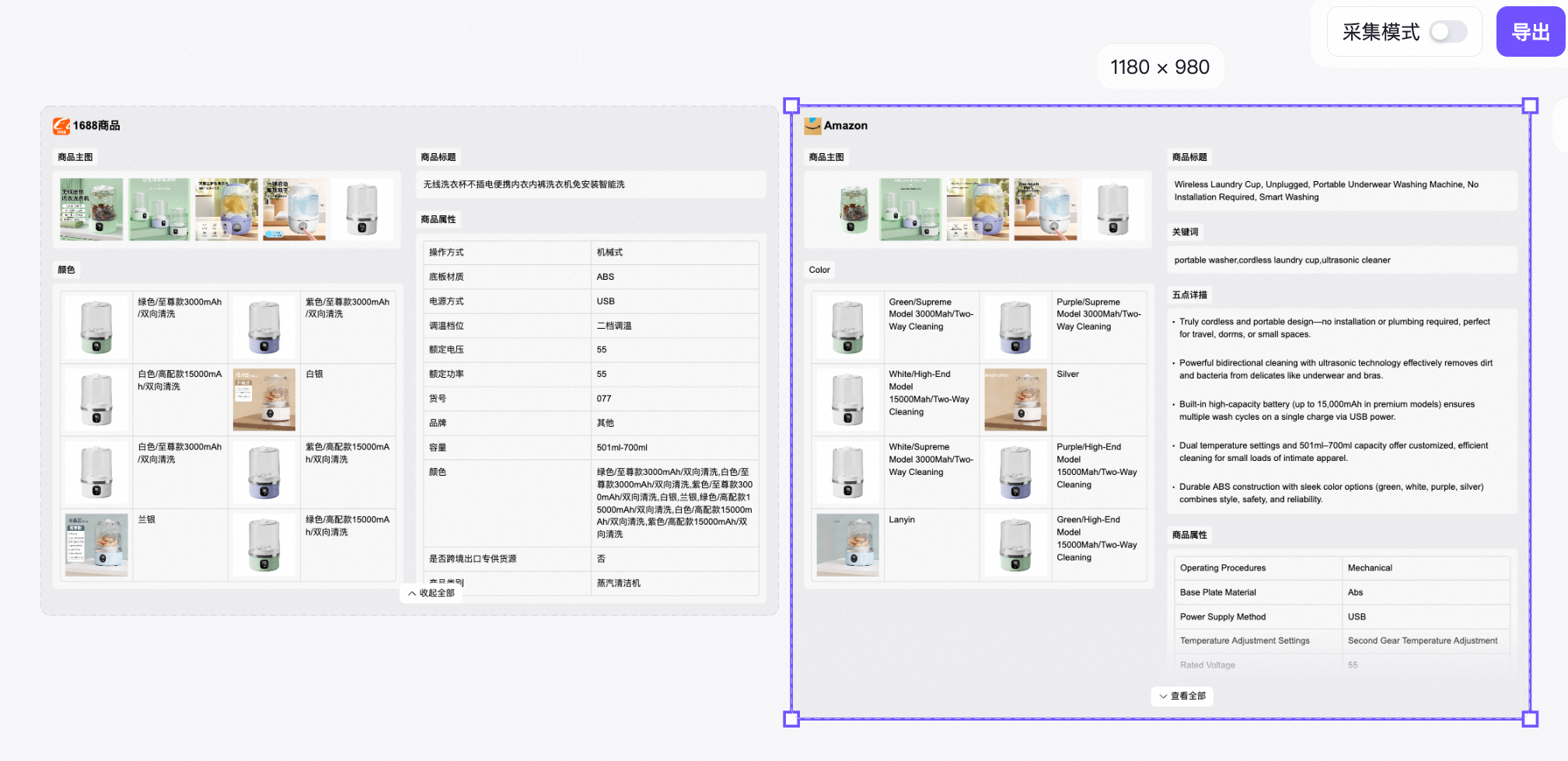The image size is (1568, 761).
Task: Click the Wireless Laundry Cup title text
Action: point(1325,190)
